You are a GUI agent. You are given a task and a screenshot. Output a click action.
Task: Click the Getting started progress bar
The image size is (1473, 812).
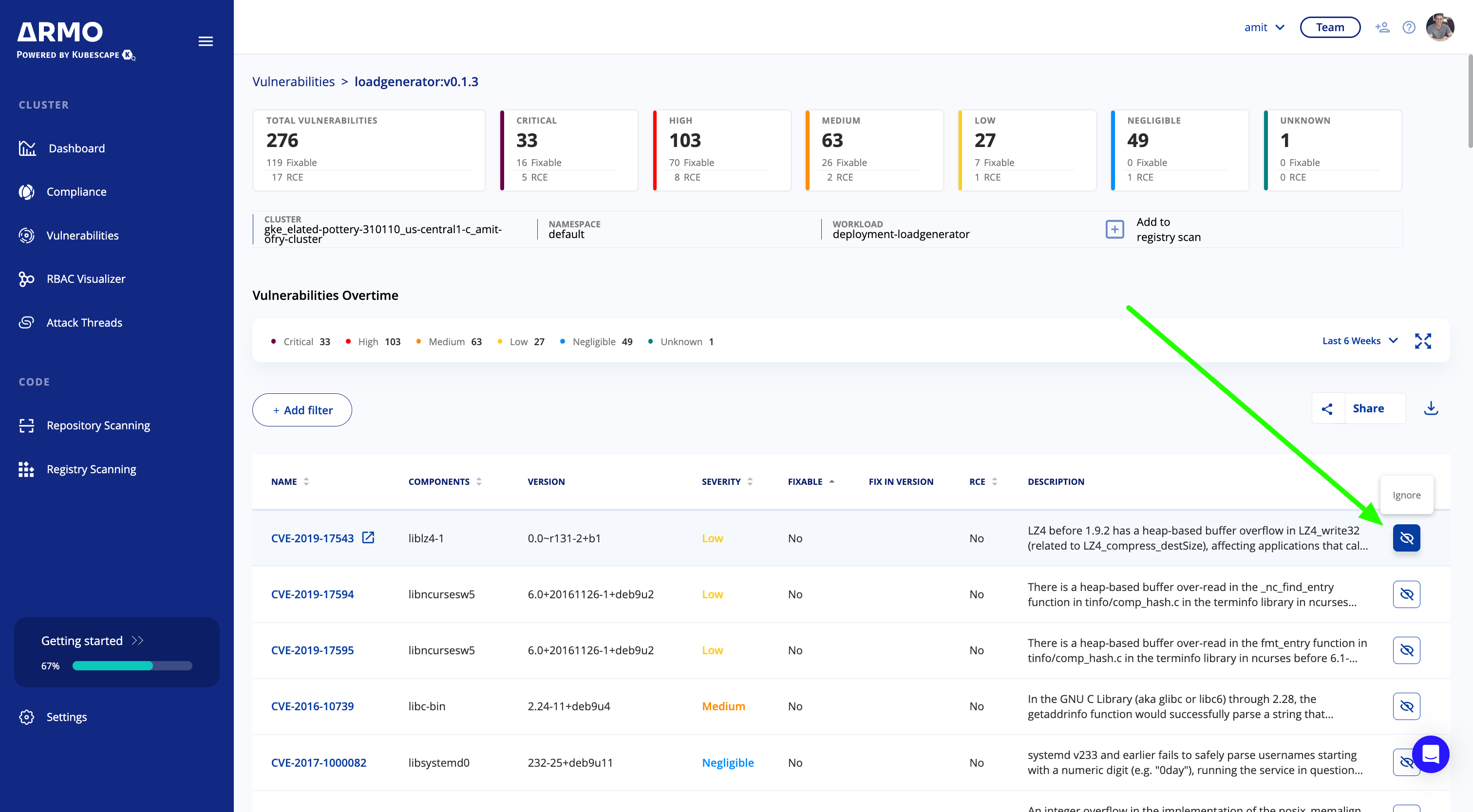132,666
